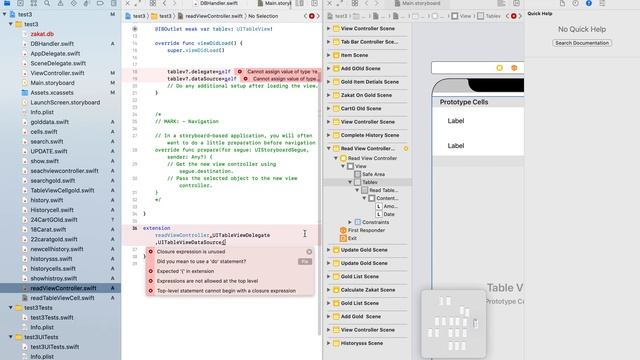Image resolution: width=640 pixels, height=360 pixels.
Task: Collapse the Tablev node in outline
Action: coord(350,182)
